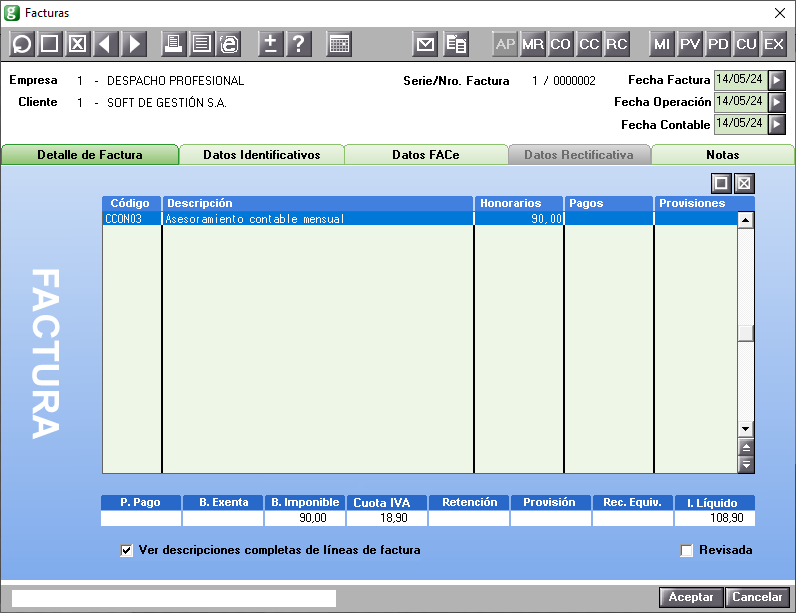Image resolution: width=796 pixels, height=613 pixels.
Task: Click the crossed box delete toolbar icon
Action: tap(78, 44)
